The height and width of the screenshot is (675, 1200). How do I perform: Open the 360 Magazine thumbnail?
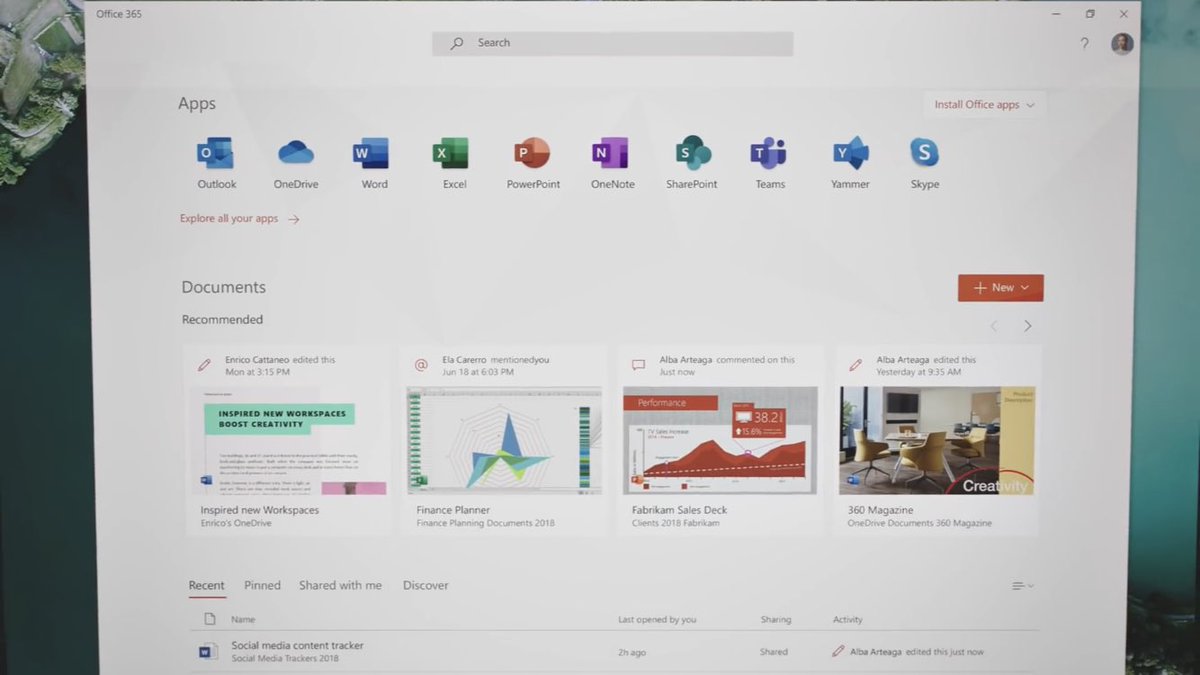tap(937, 441)
